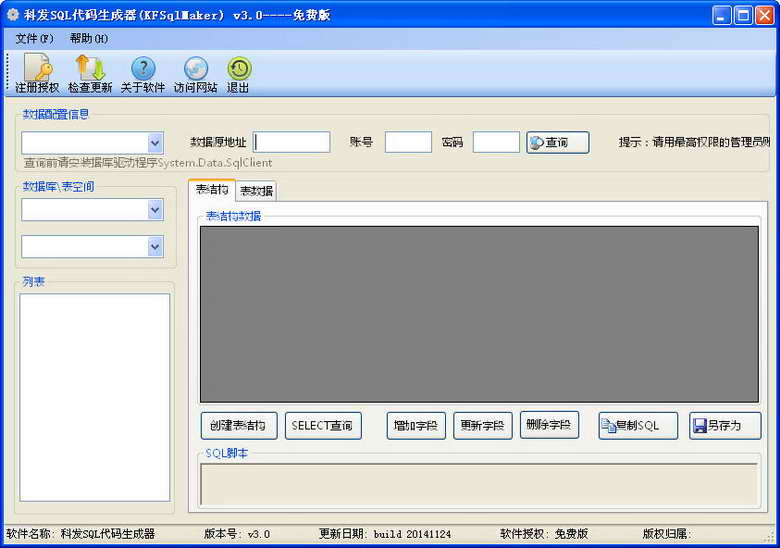Click the 更新字段 update field button
The height and width of the screenshot is (548, 780).
tap(483, 426)
